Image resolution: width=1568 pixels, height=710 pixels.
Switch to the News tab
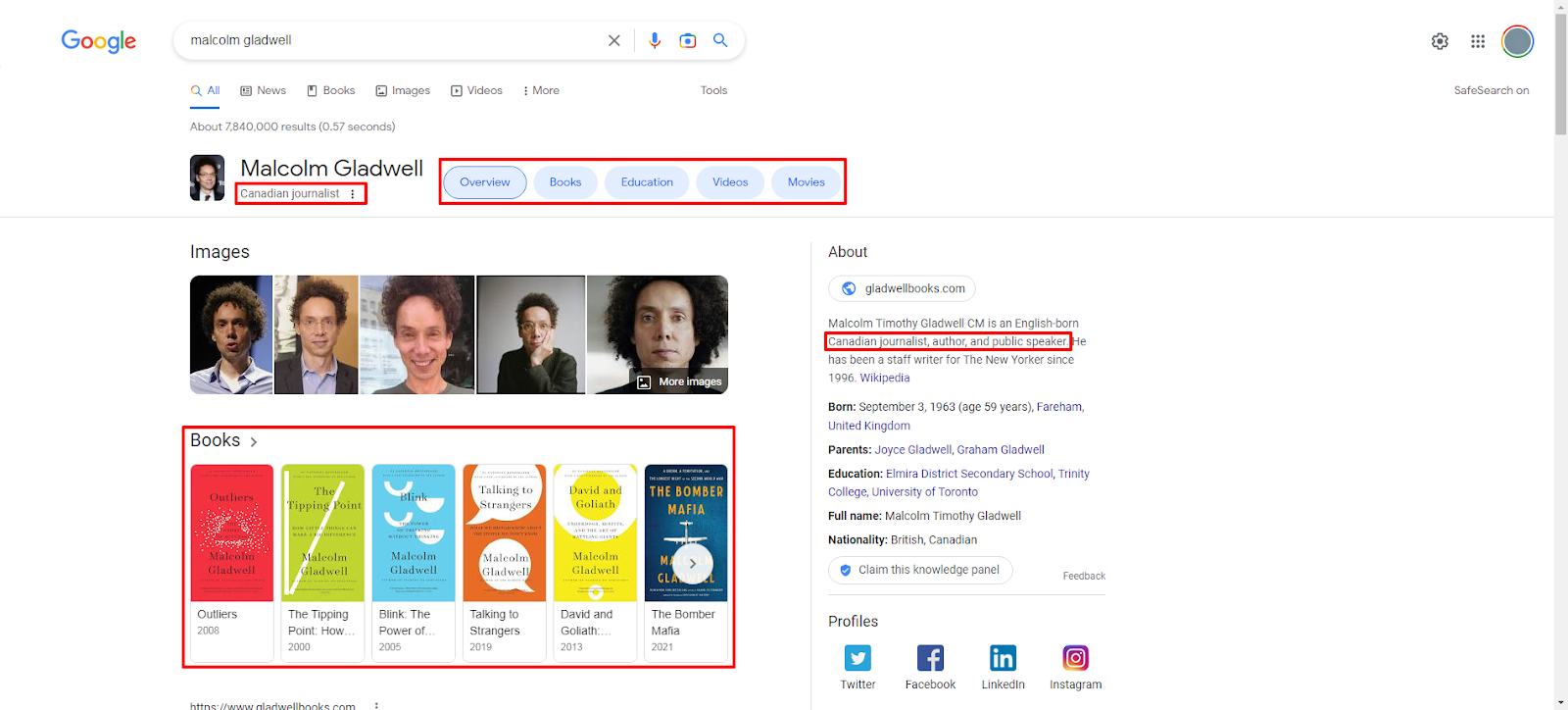pos(264,90)
